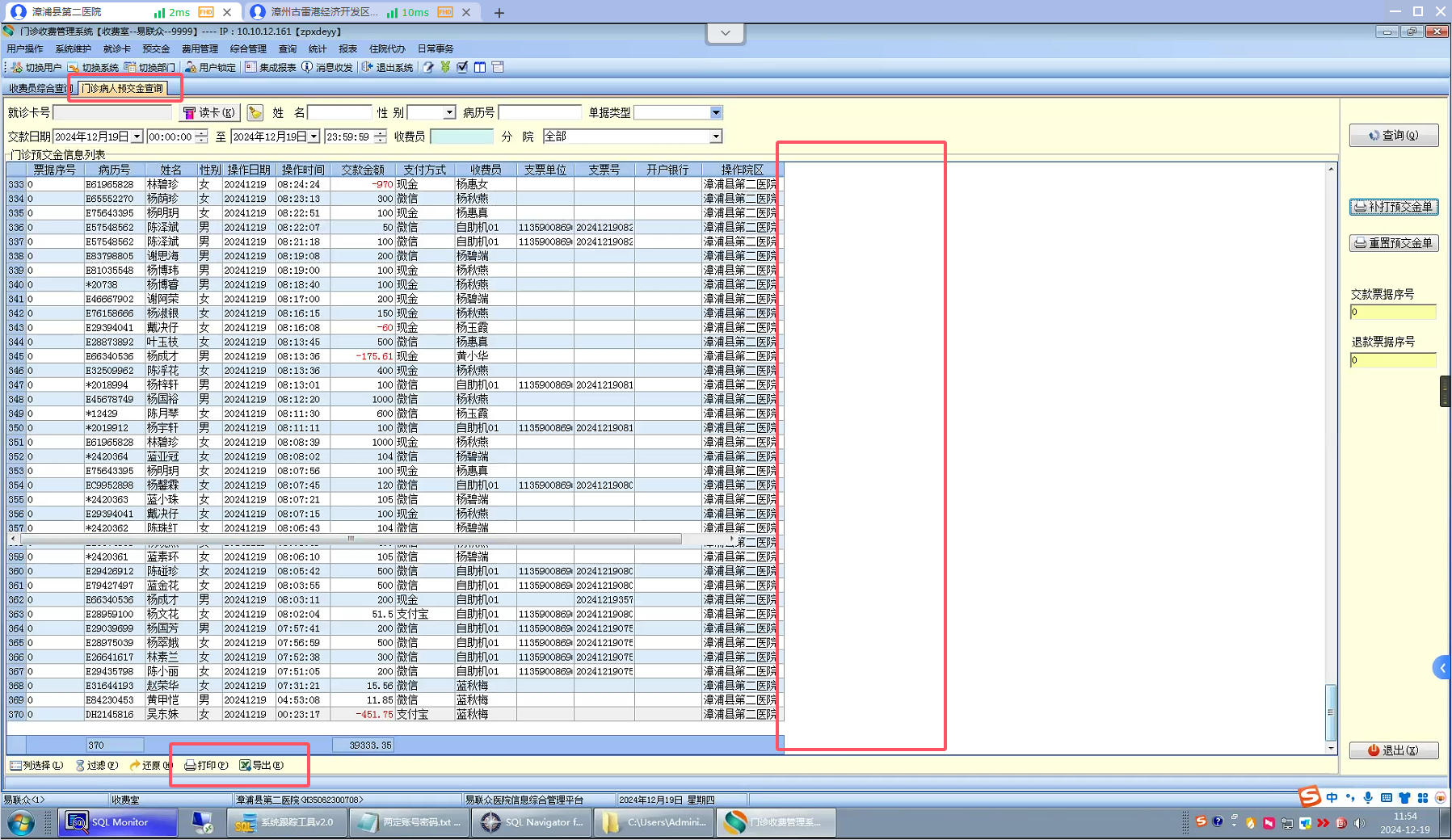The image size is (1452, 840).
Task: Switch to the 漳浦县第二医院 remote session tab
Action: click(x=123, y=12)
